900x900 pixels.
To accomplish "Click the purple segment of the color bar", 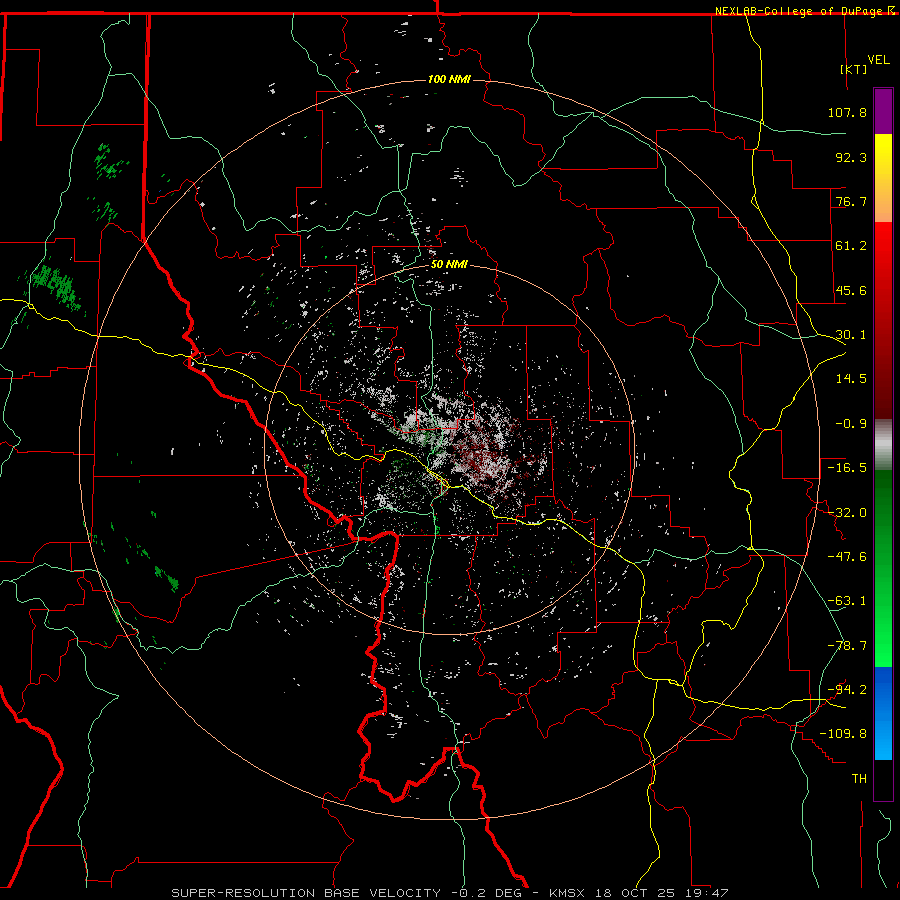I will pyautogui.click(x=883, y=111).
